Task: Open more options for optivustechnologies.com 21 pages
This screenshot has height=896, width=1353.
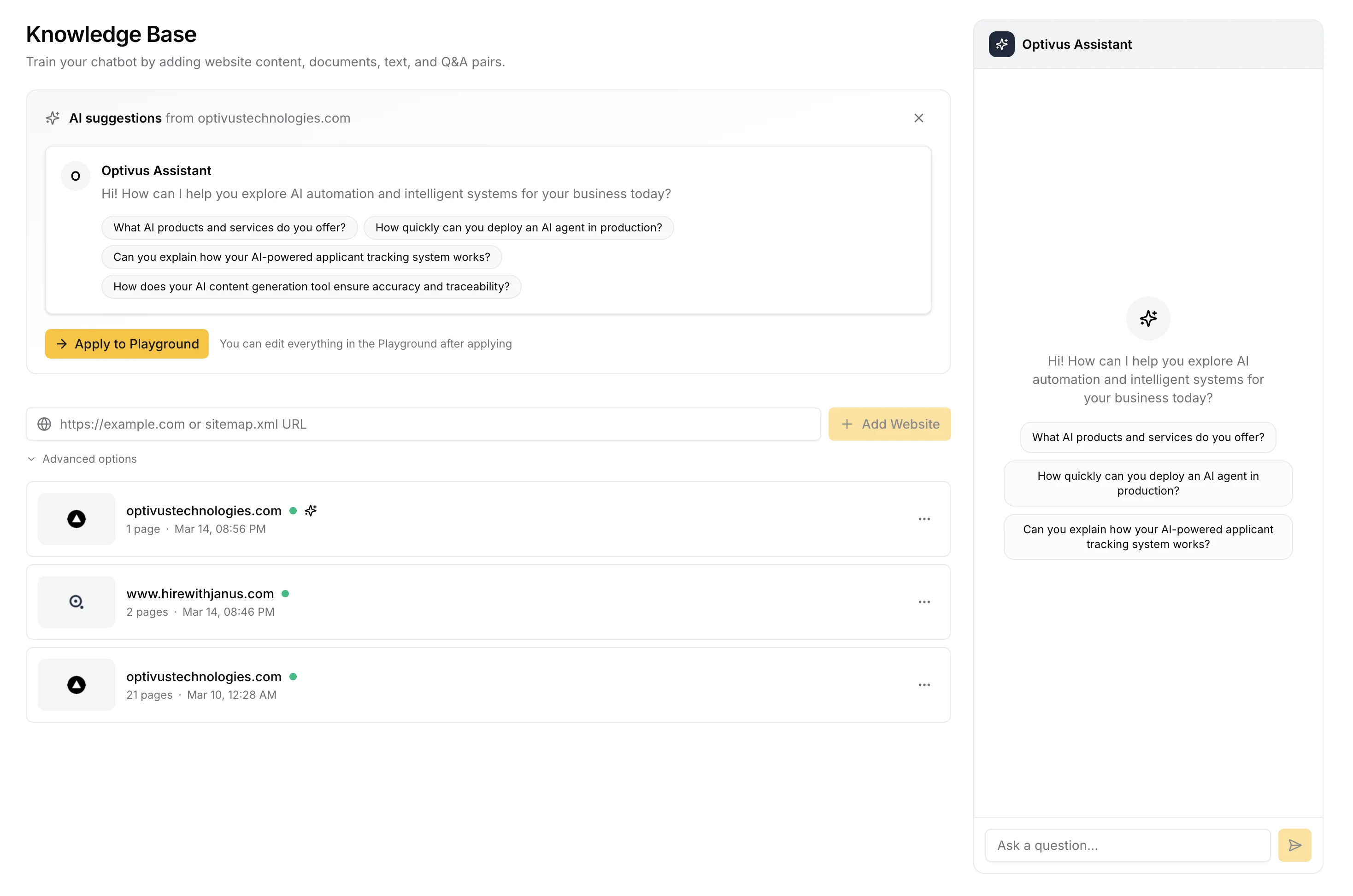Action: point(924,684)
